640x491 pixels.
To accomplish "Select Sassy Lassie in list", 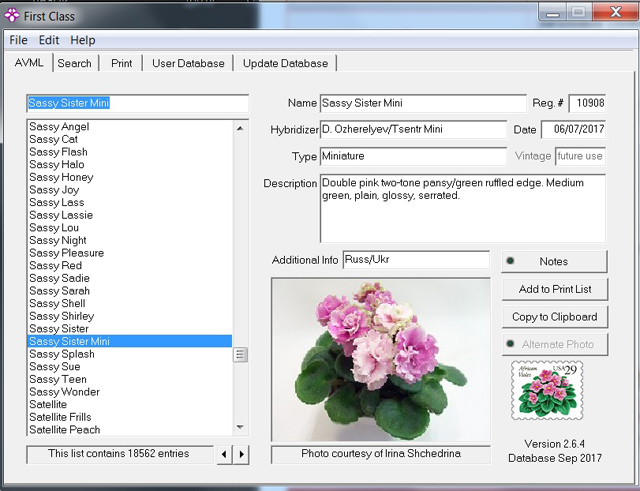I will [130, 215].
